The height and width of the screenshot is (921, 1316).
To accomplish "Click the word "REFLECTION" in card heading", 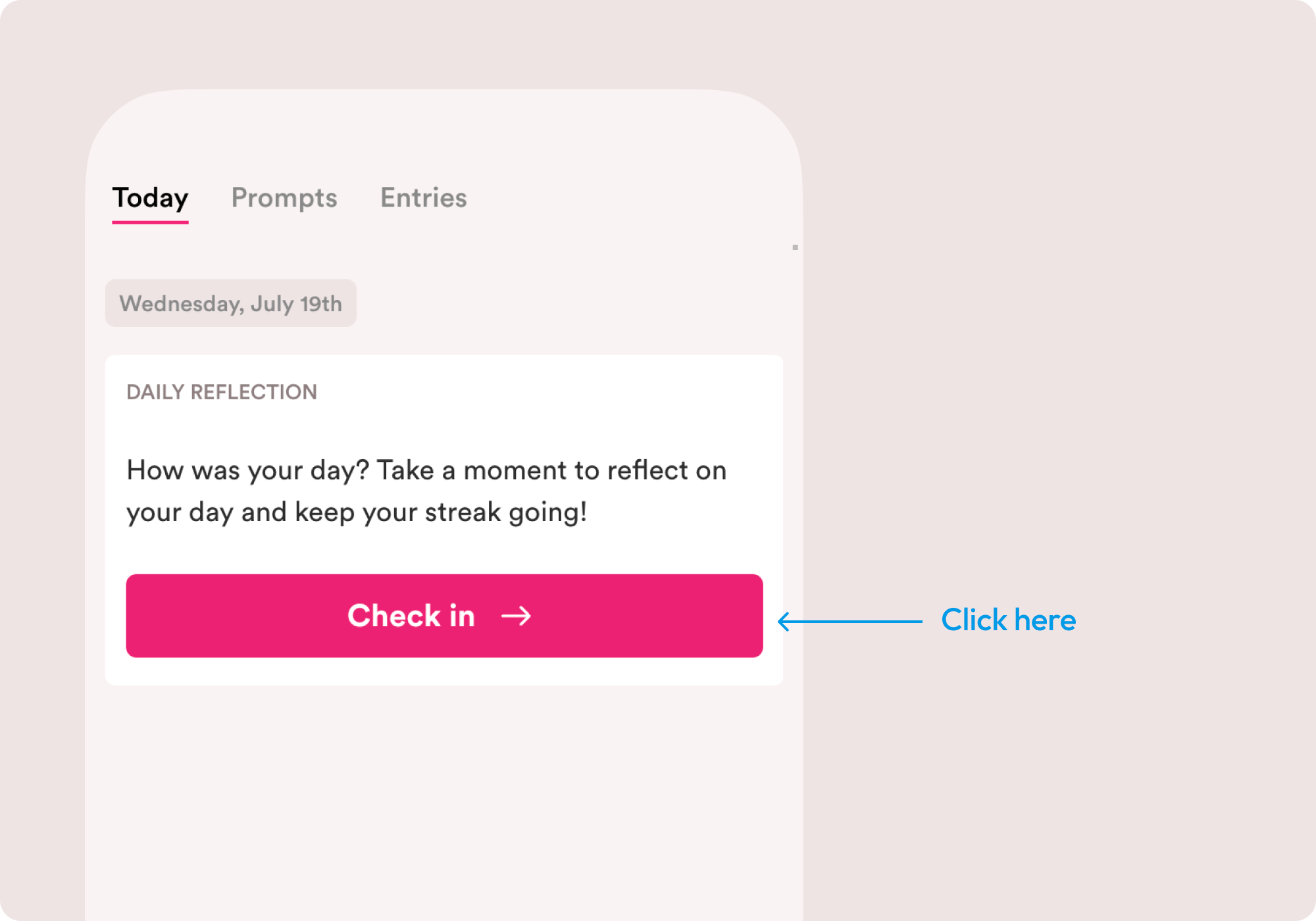I will click(x=254, y=392).
